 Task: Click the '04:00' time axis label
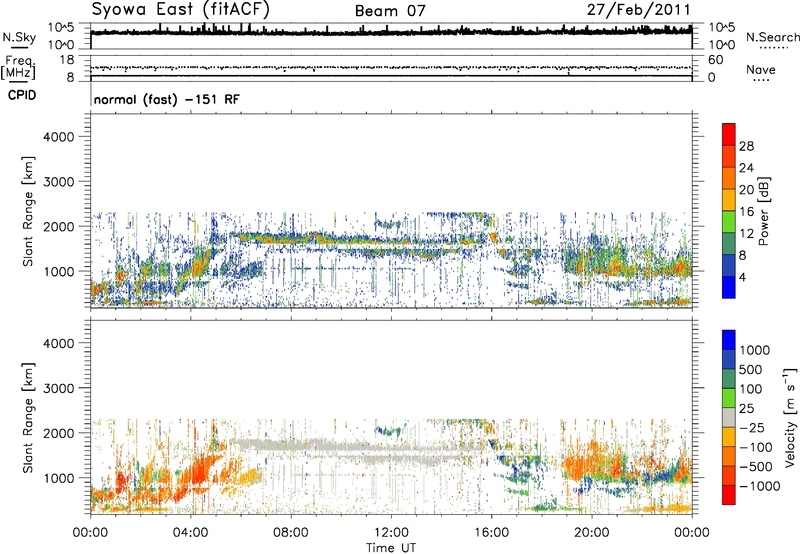[x=191, y=533]
